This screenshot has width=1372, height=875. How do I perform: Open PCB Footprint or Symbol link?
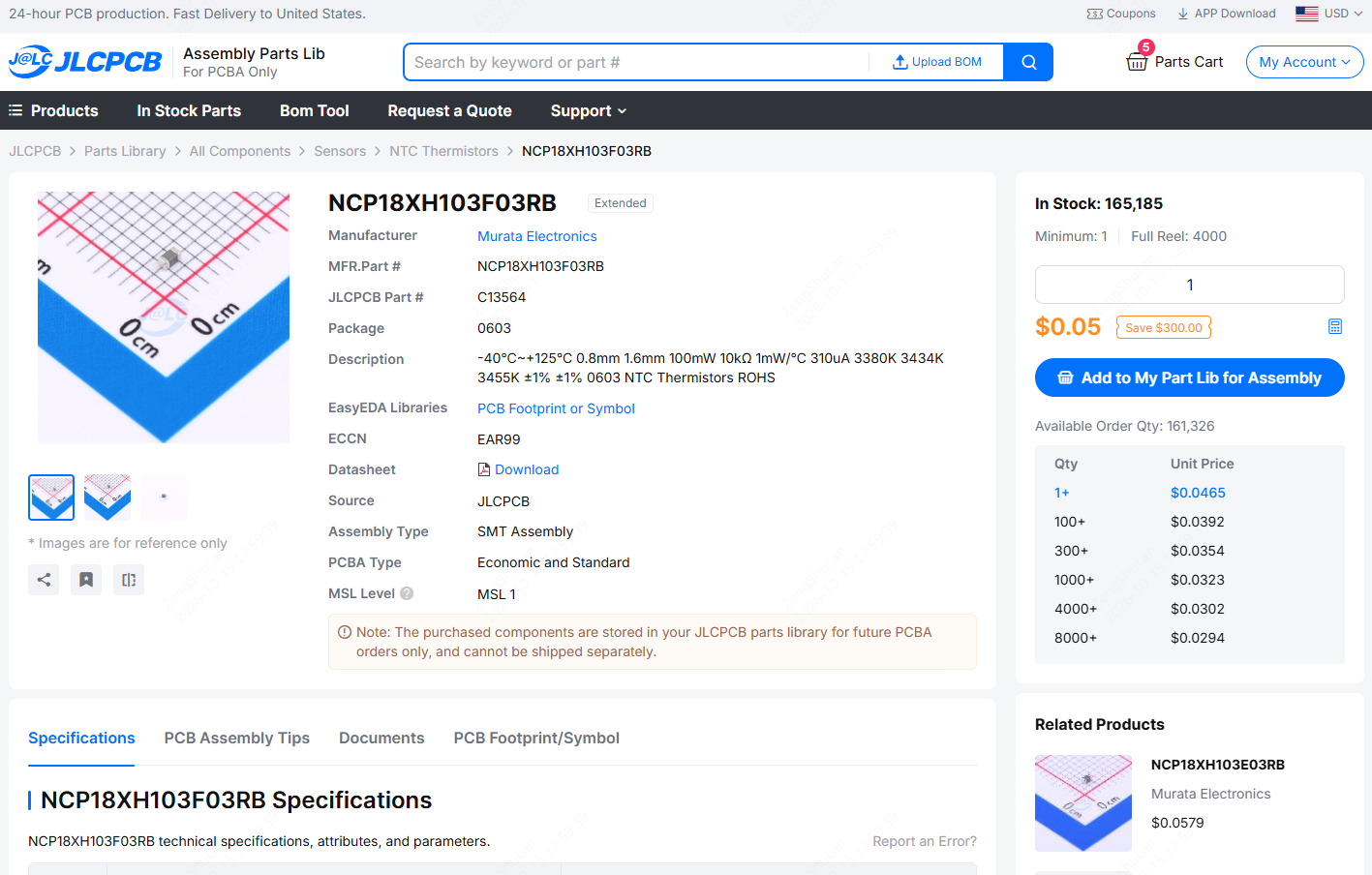556,408
